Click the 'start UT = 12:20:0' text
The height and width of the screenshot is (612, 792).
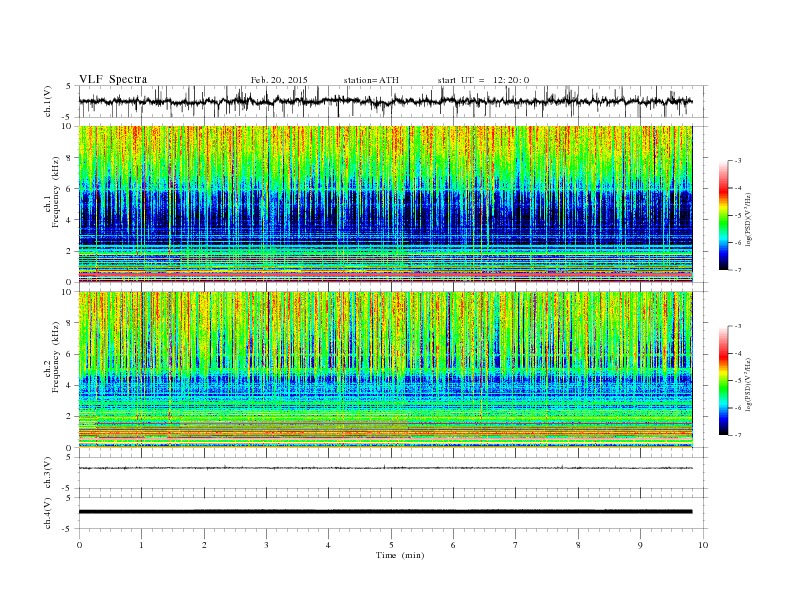coord(483,80)
